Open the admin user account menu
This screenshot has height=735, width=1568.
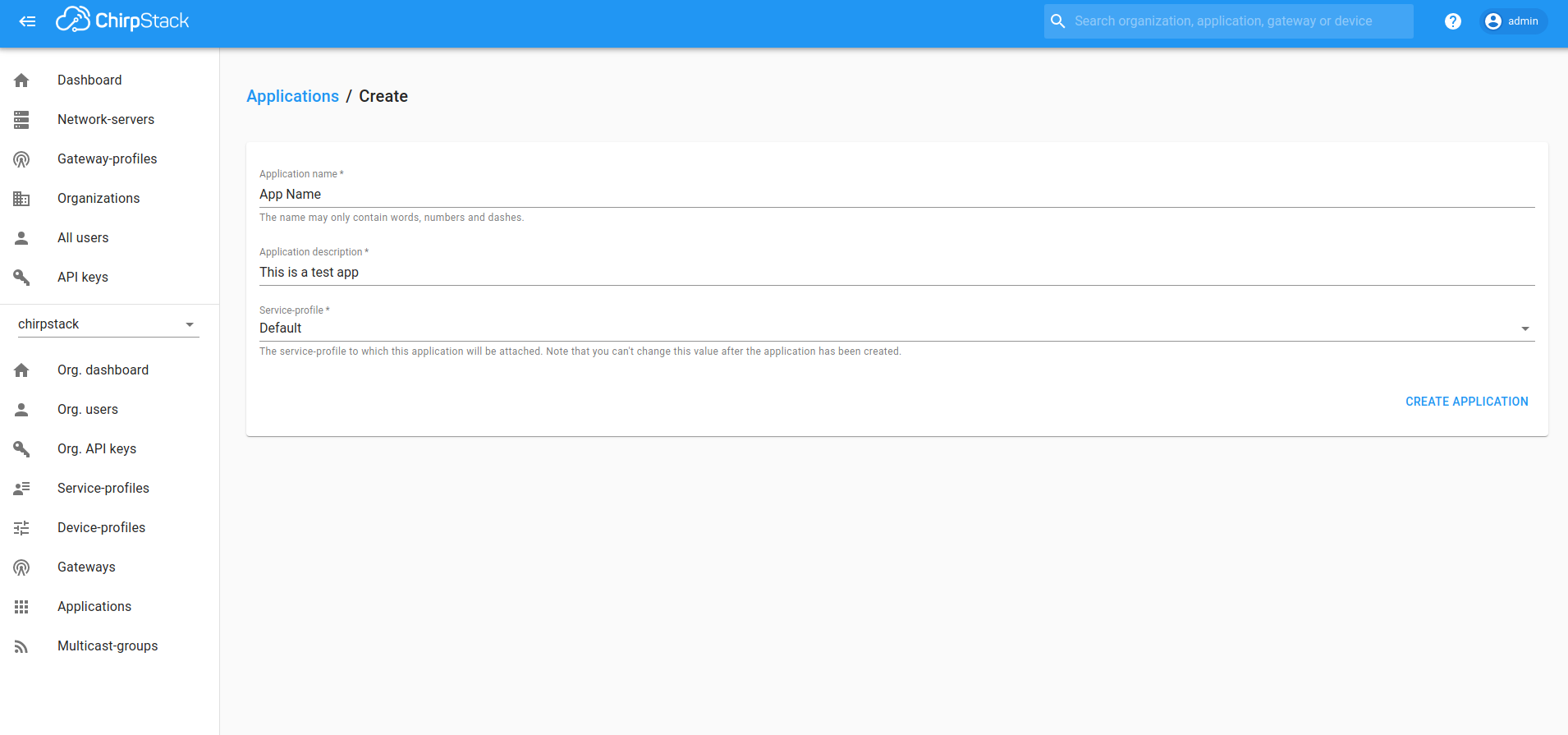coord(1513,21)
